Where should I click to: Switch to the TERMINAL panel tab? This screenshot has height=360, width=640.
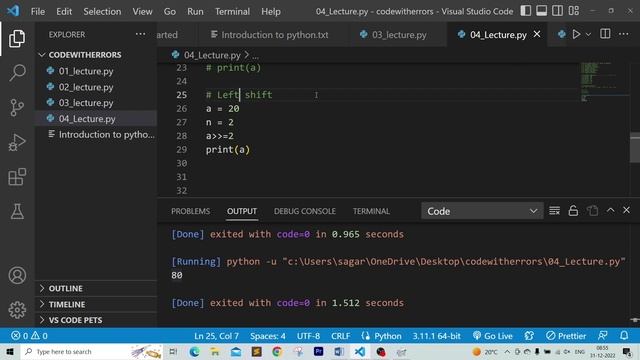click(x=371, y=211)
